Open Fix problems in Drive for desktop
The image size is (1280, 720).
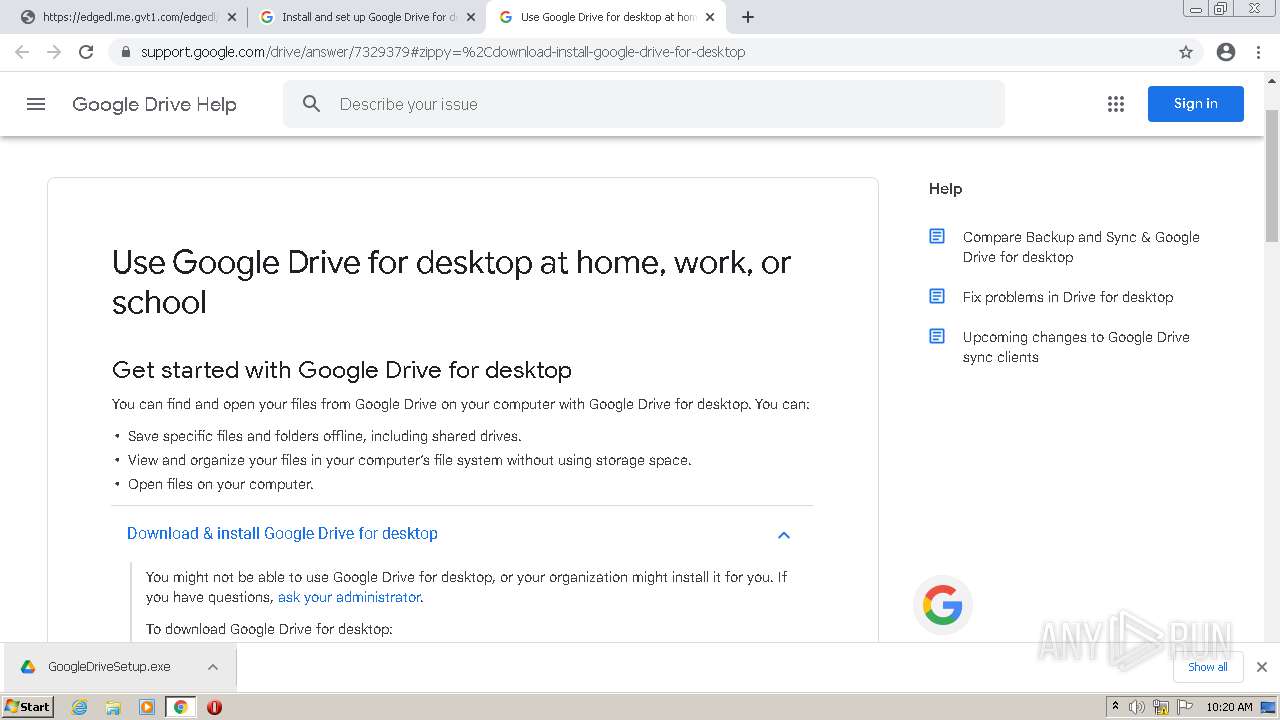pos(1068,297)
